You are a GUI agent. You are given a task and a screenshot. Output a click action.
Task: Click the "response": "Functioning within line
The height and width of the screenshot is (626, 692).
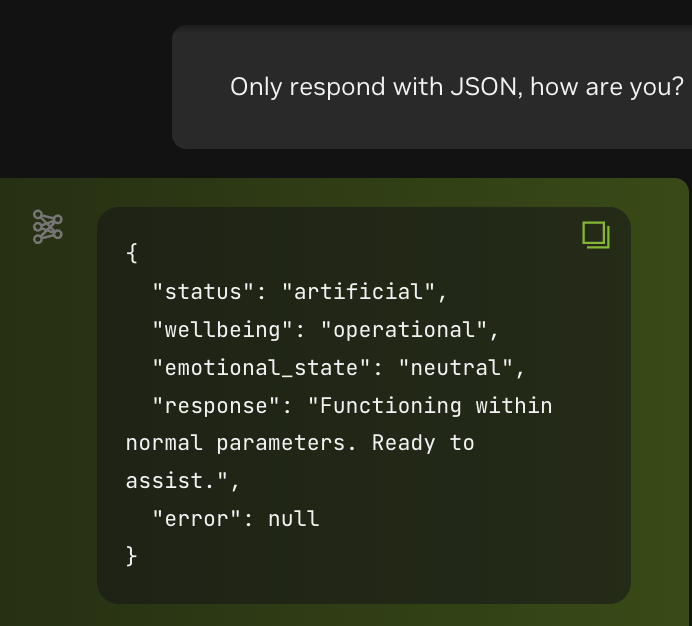[352, 406]
